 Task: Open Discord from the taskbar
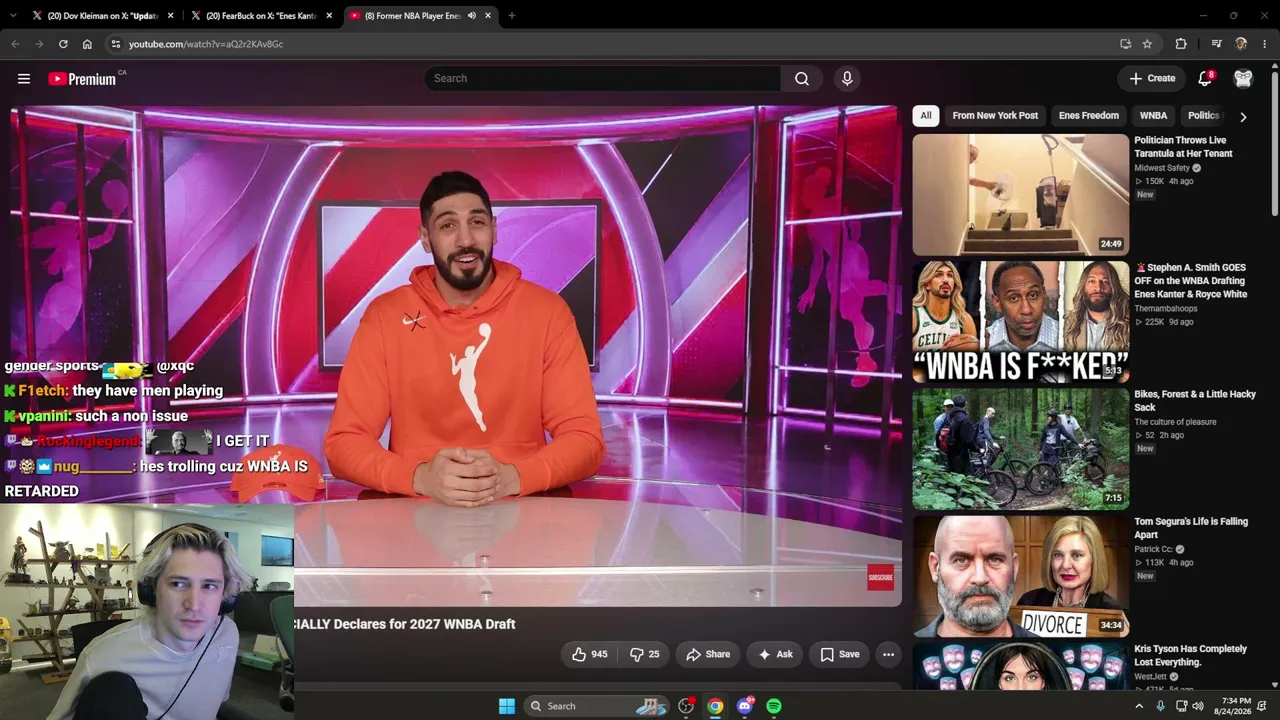[745, 706]
